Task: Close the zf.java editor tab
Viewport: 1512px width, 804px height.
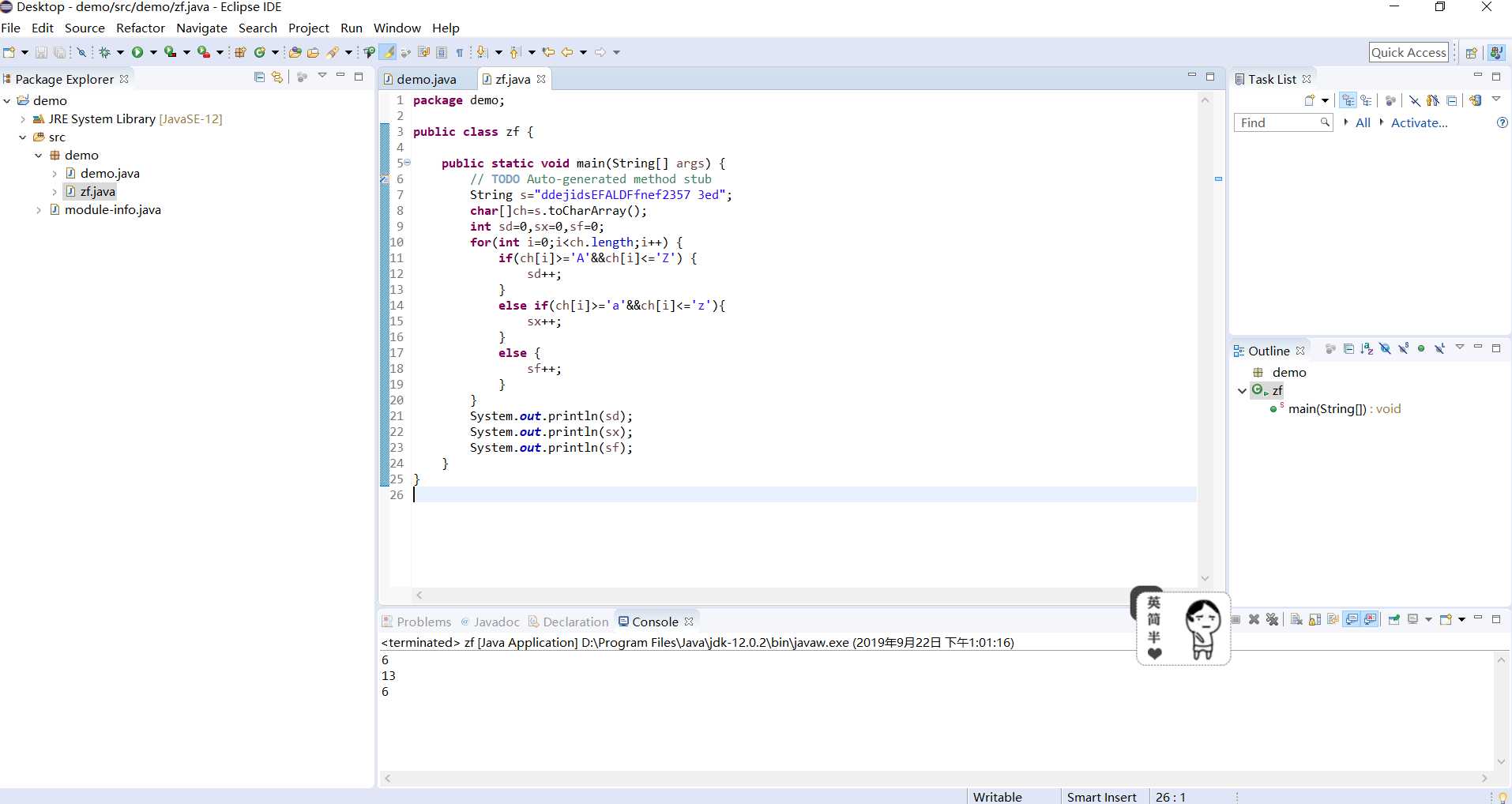Action: click(x=541, y=79)
